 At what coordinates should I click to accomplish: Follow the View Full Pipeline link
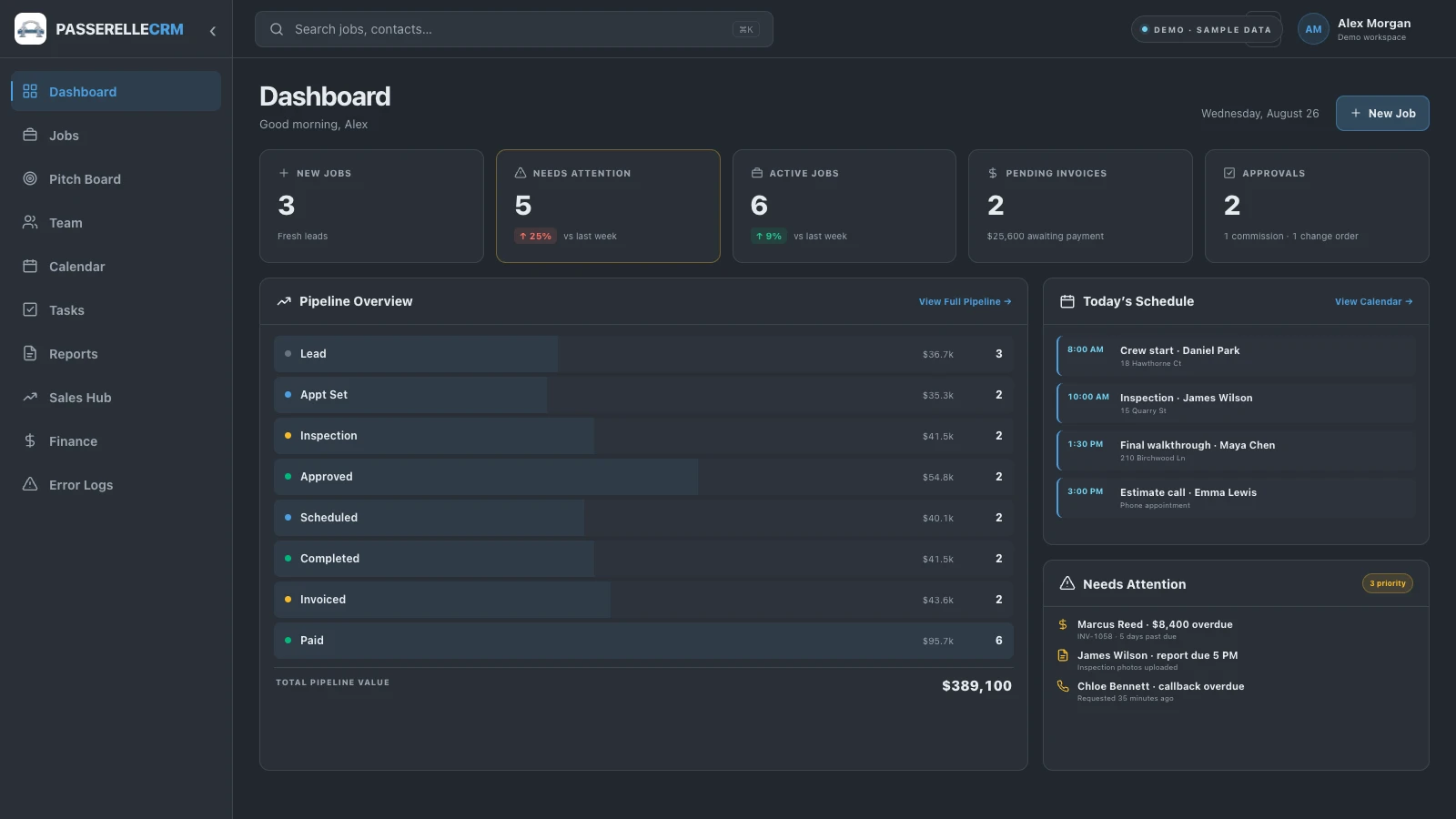(965, 301)
